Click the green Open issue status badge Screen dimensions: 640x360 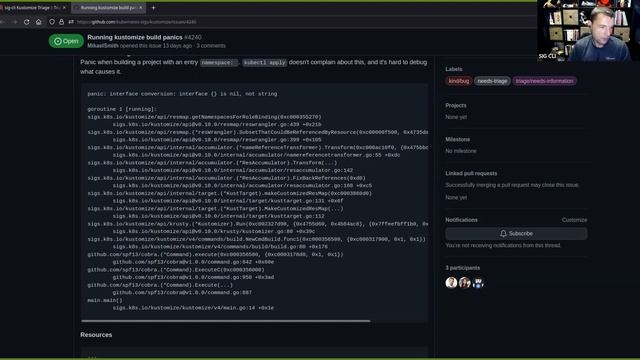tap(66, 41)
